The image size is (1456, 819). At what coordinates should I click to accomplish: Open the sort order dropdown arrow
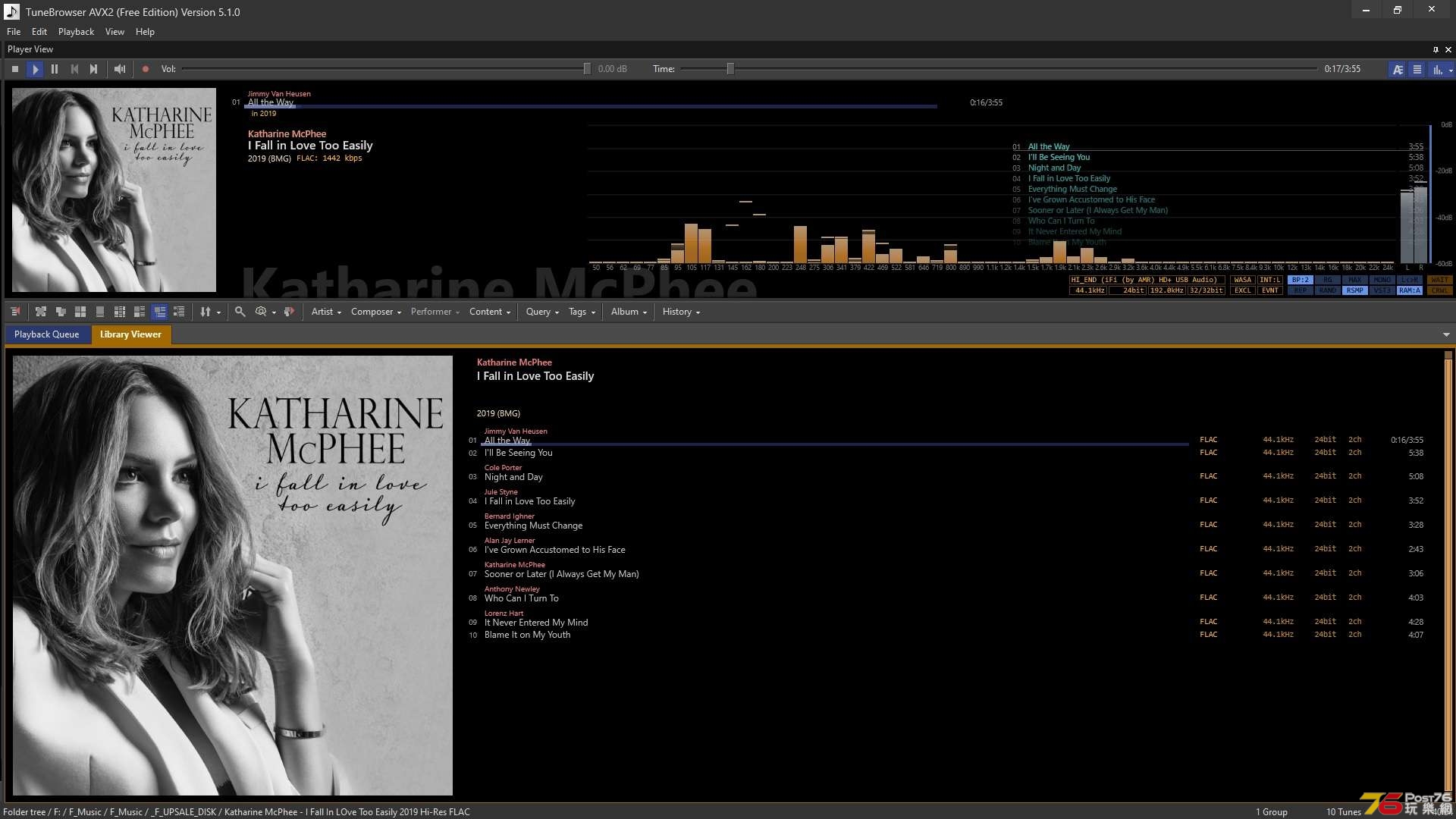pos(219,312)
